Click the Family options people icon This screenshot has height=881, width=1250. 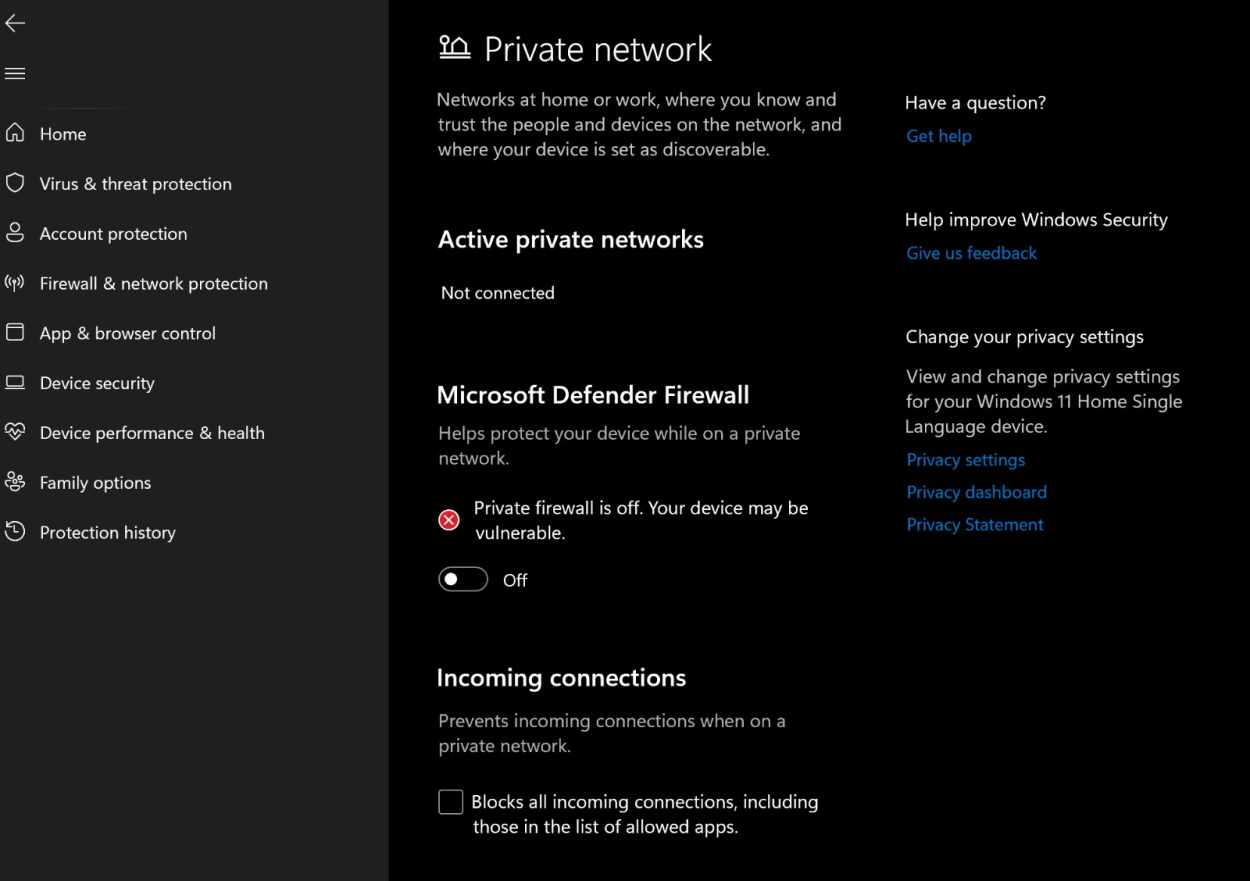[x=15, y=482]
